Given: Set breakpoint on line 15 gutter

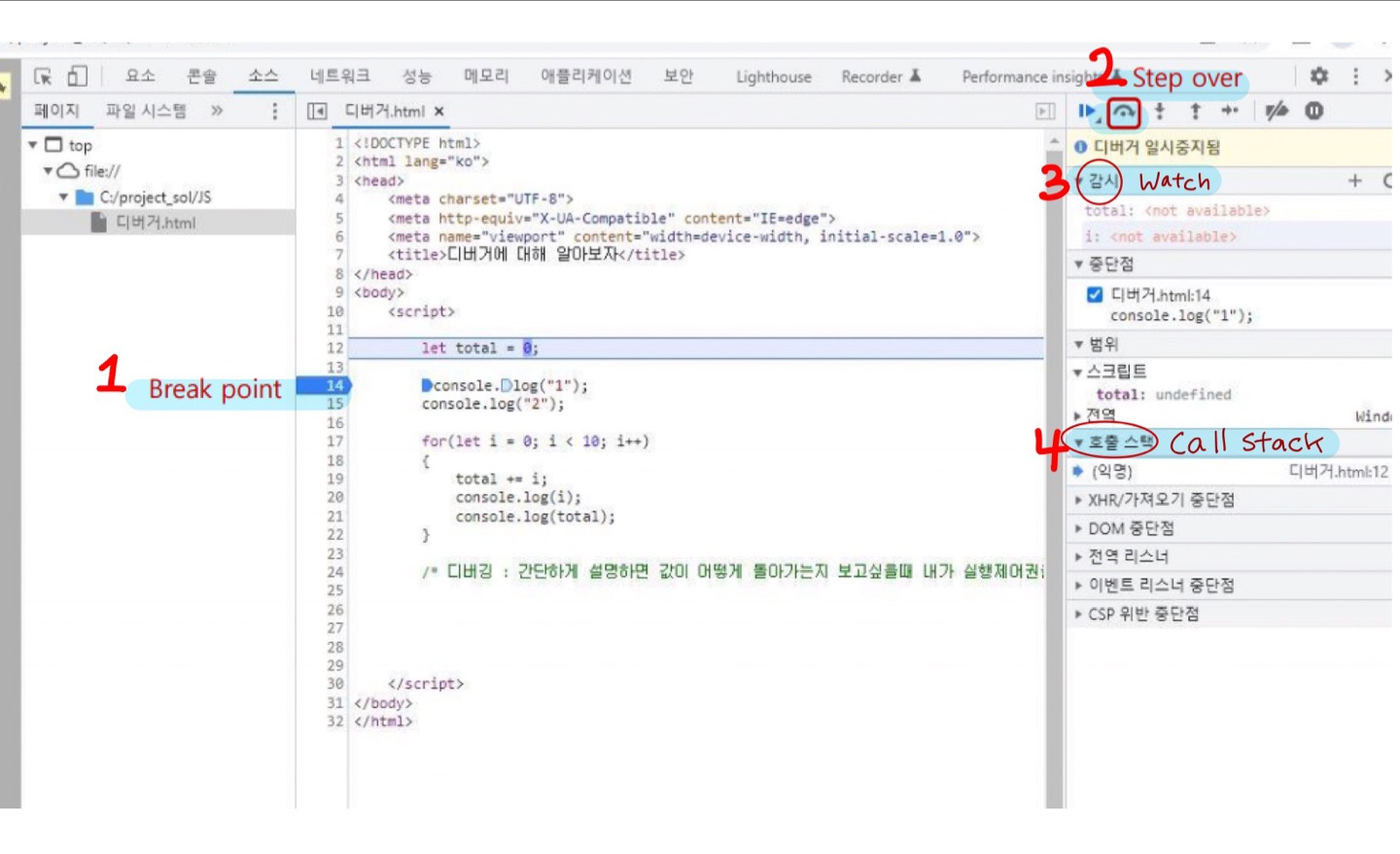Looking at the screenshot, I should [333, 404].
